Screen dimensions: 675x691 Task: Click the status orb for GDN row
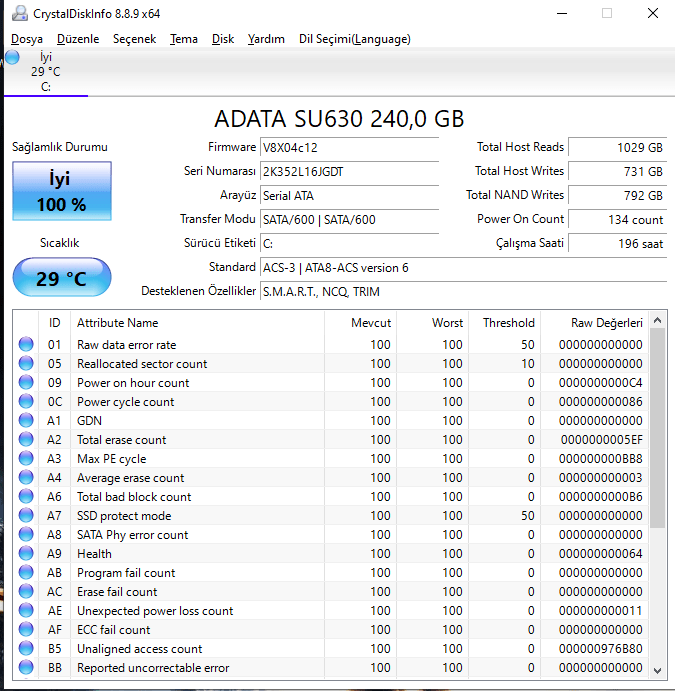[26, 420]
